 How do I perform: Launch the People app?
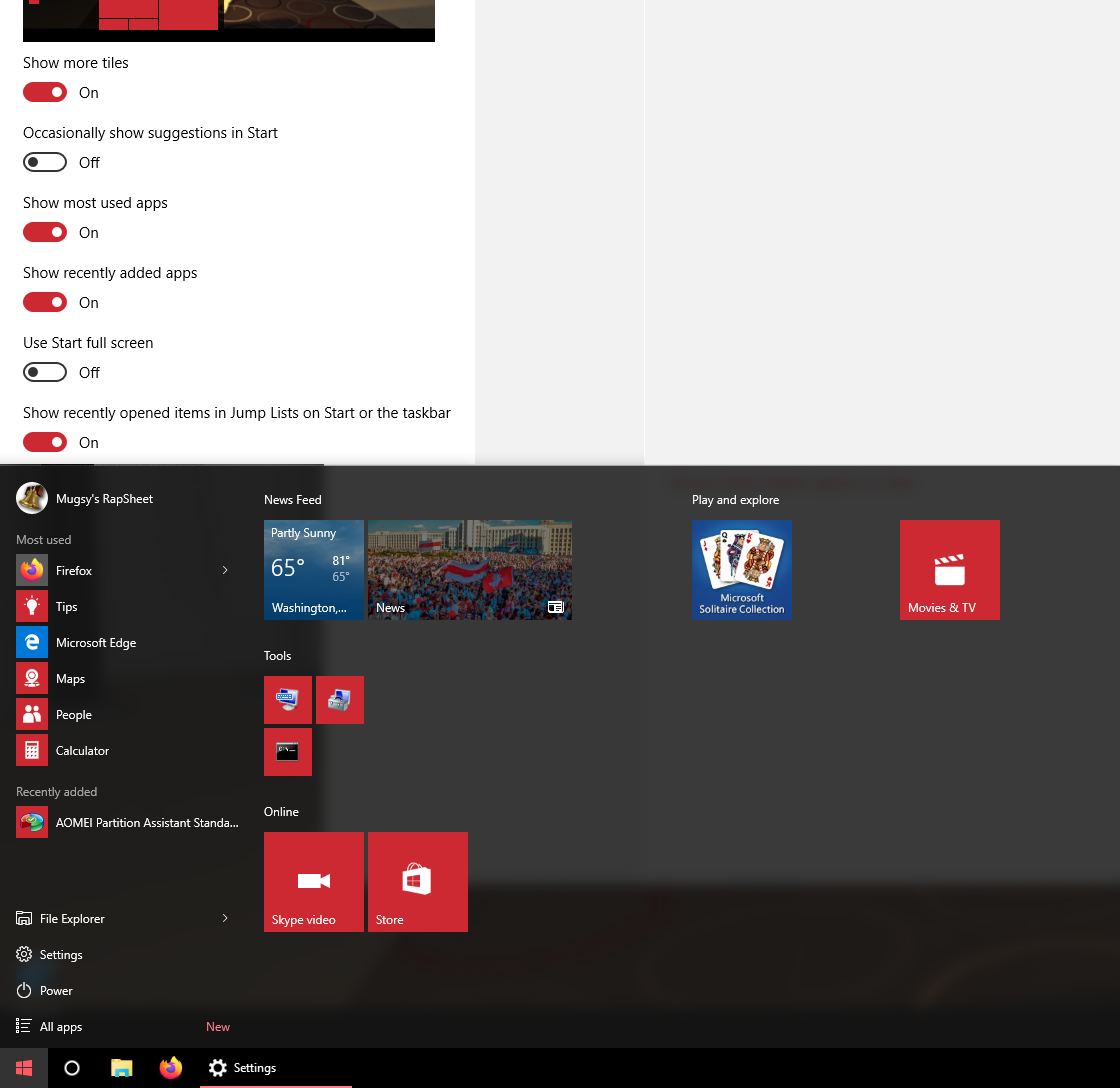coord(125,714)
